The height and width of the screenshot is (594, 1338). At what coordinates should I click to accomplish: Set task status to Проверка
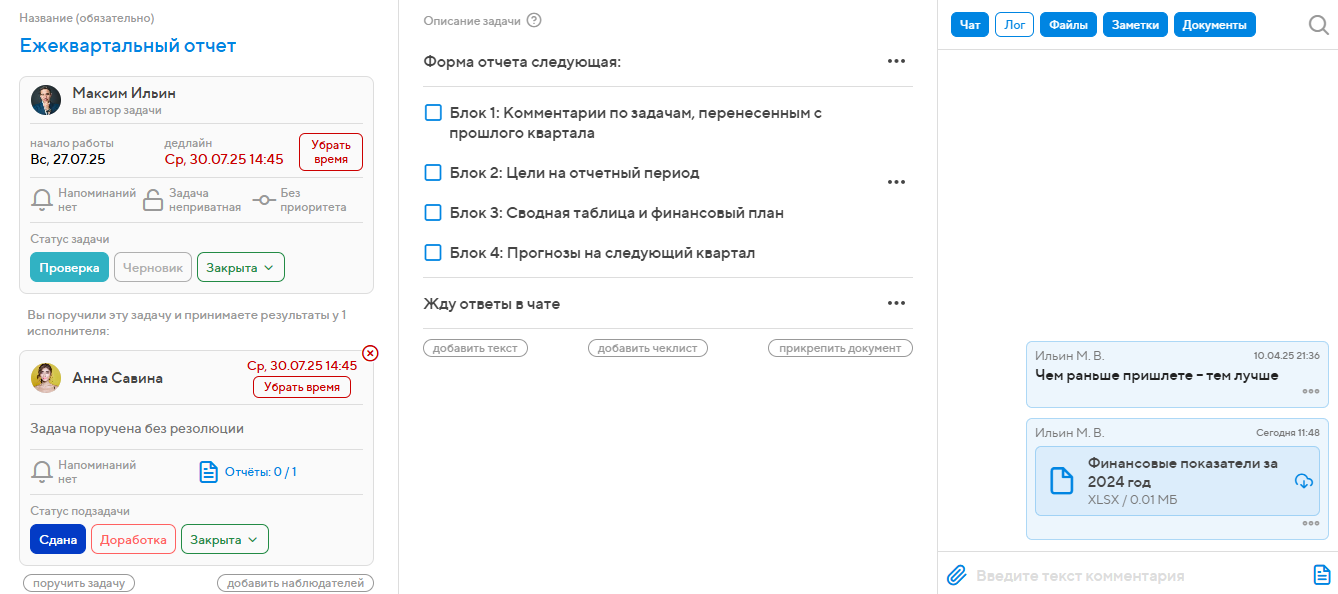[69, 268]
